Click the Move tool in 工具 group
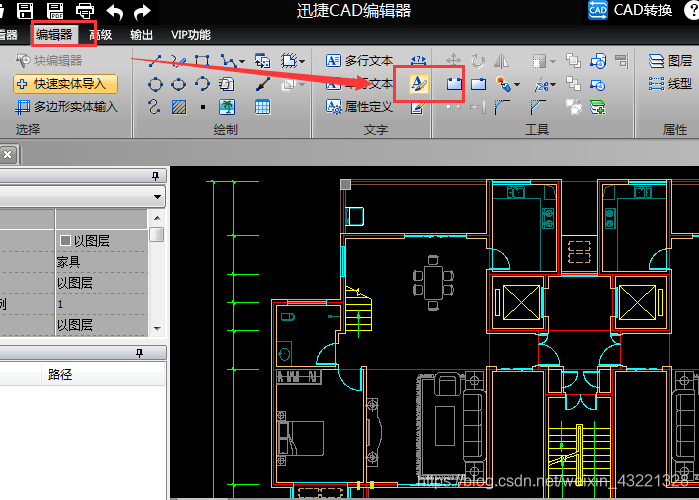Viewport: 699px width, 500px height. tap(453, 61)
